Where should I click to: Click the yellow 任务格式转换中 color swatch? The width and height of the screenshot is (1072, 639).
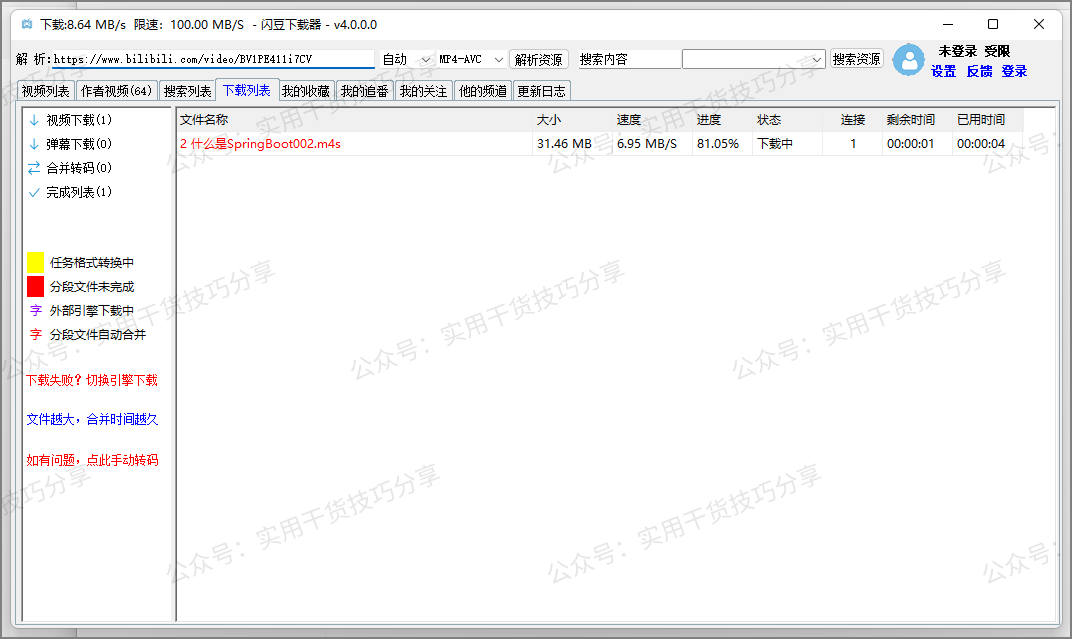coord(33,261)
